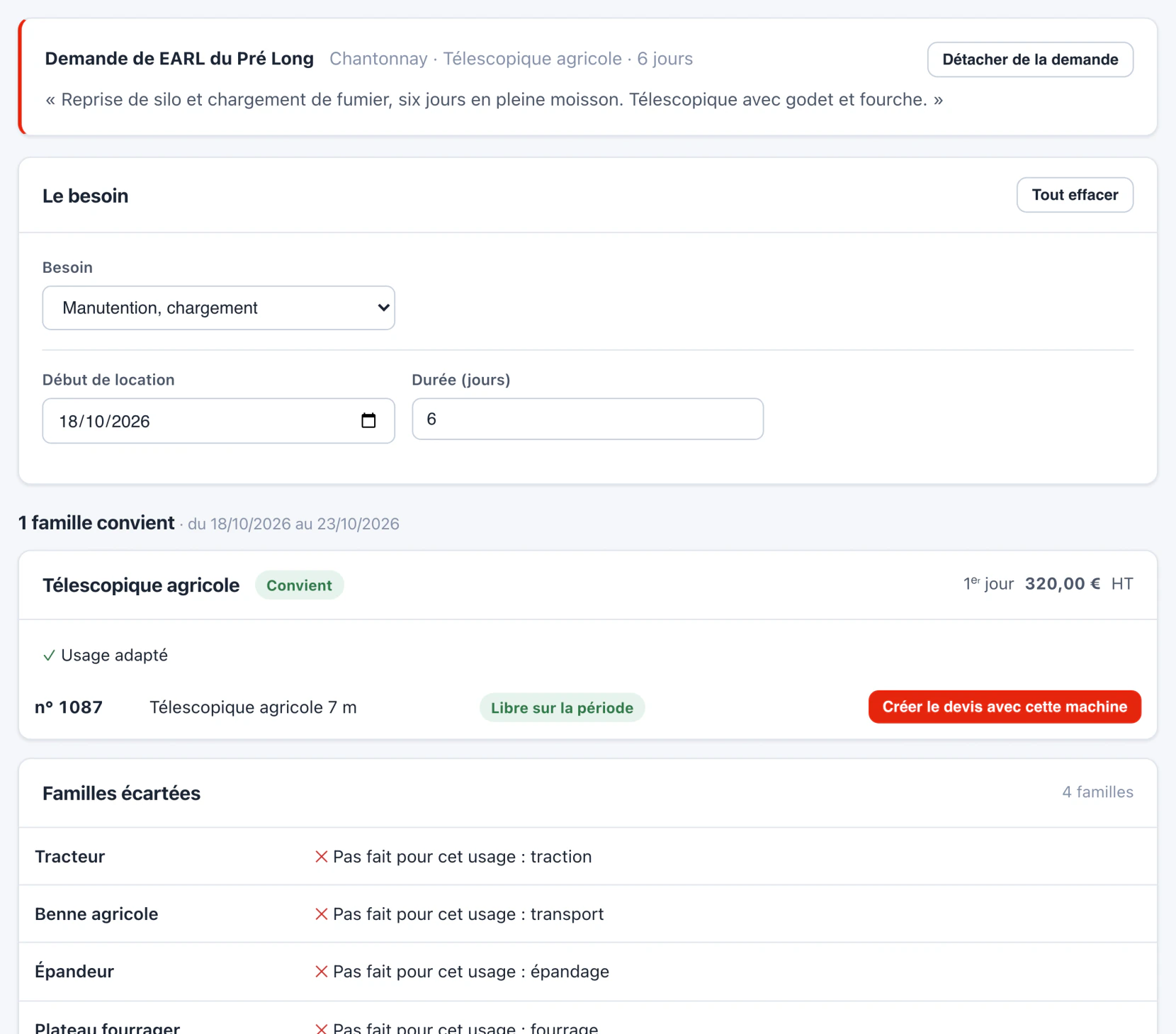Click the 1 famille convient heading
The image size is (1176, 1034).
tap(96, 523)
